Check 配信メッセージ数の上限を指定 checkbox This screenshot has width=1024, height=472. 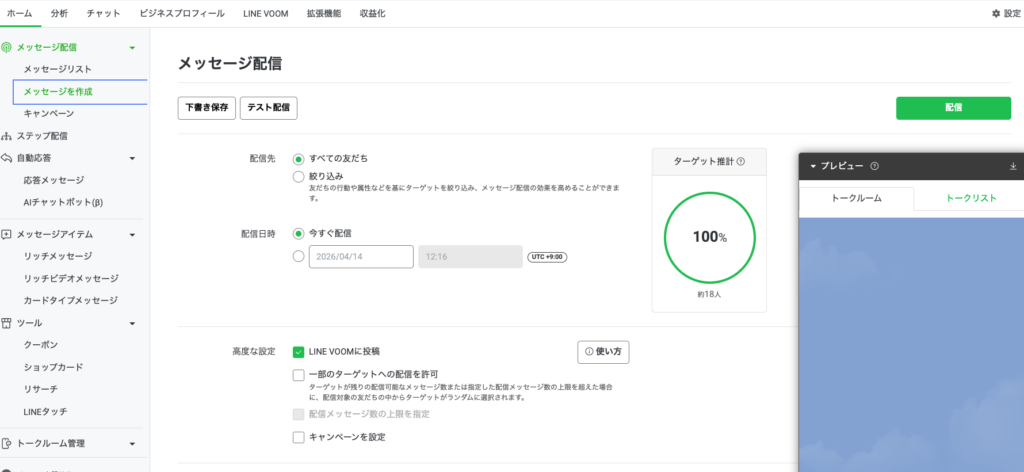pyautogui.click(x=298, y=414)
